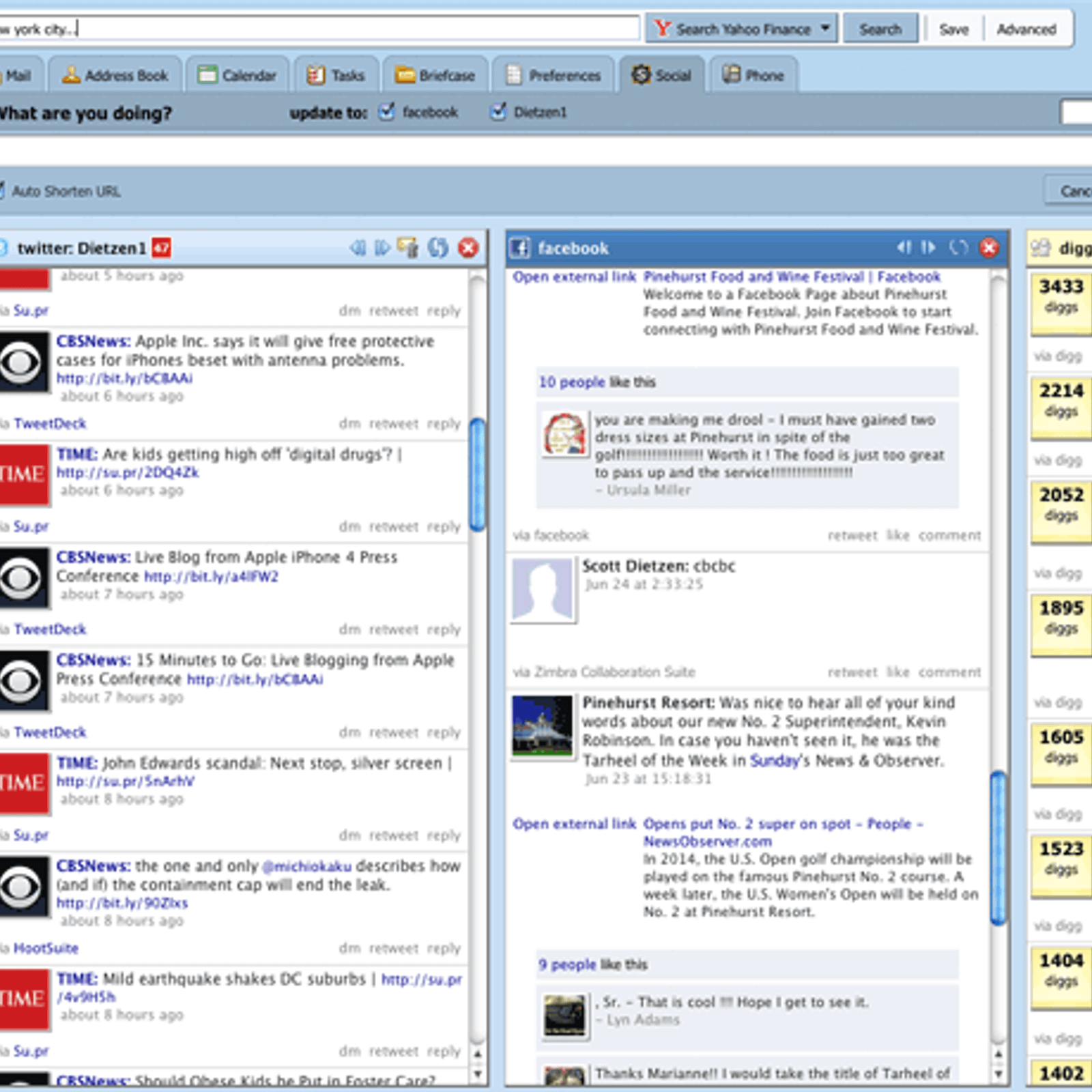Viewport: 1092px width, 1092px height.
Task: Click Ursula Miller's comment avatar
Action: [x=564, y=433]
